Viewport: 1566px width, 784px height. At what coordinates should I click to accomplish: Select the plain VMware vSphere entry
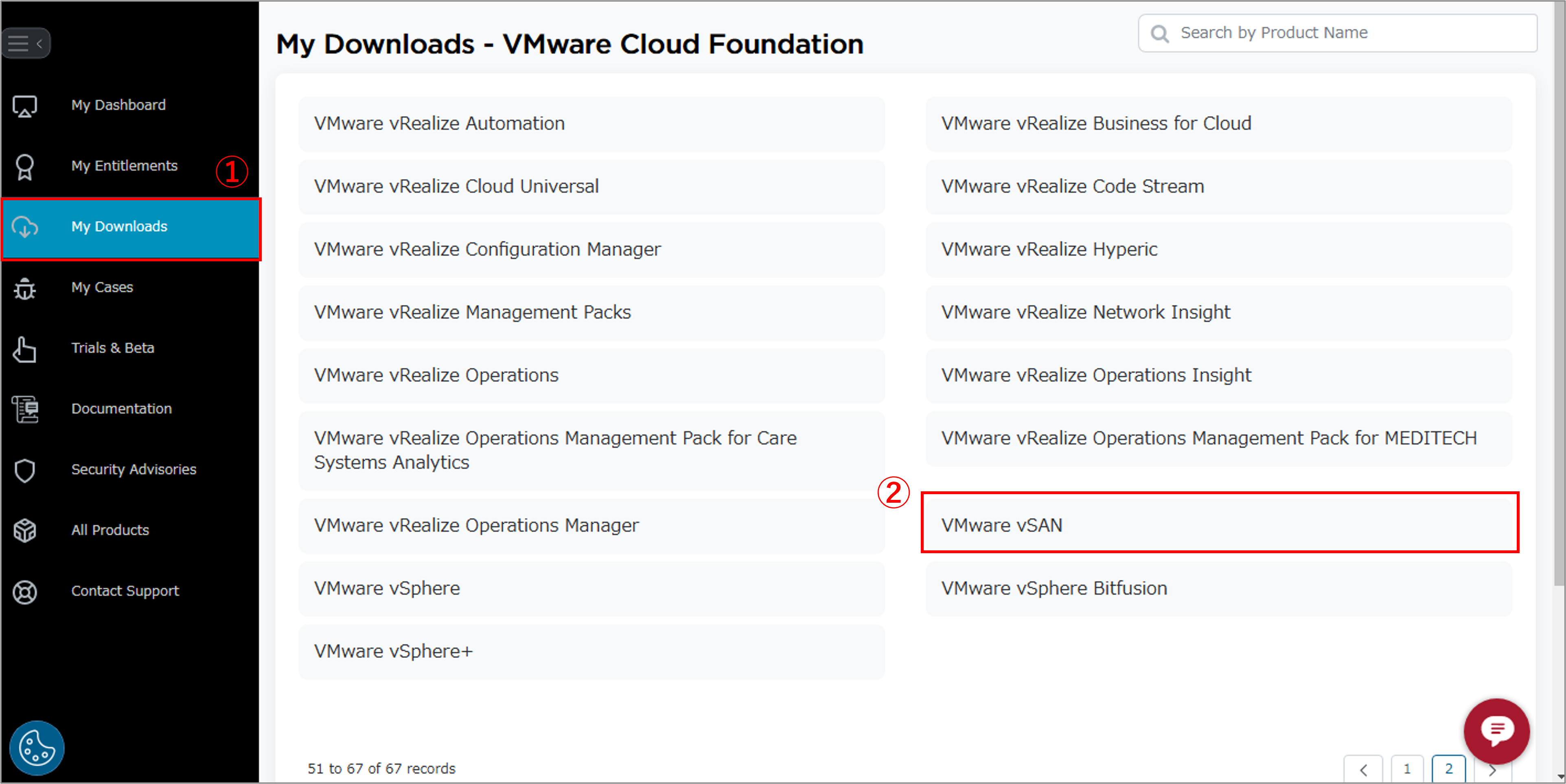[591, 589]
